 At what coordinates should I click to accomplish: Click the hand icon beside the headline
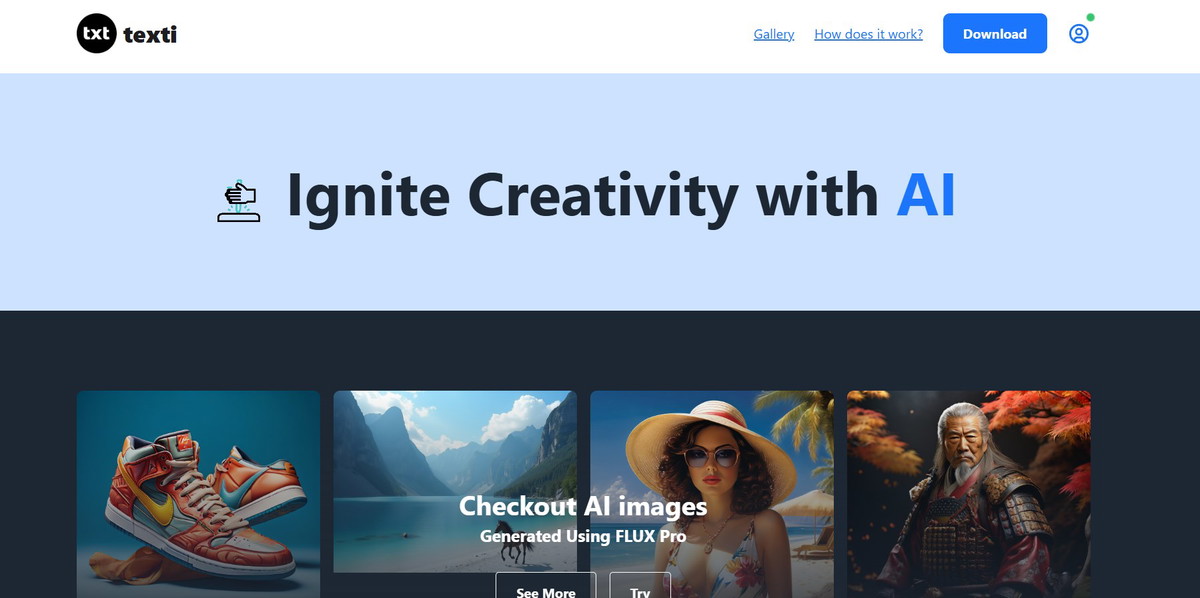pos(238,200)
